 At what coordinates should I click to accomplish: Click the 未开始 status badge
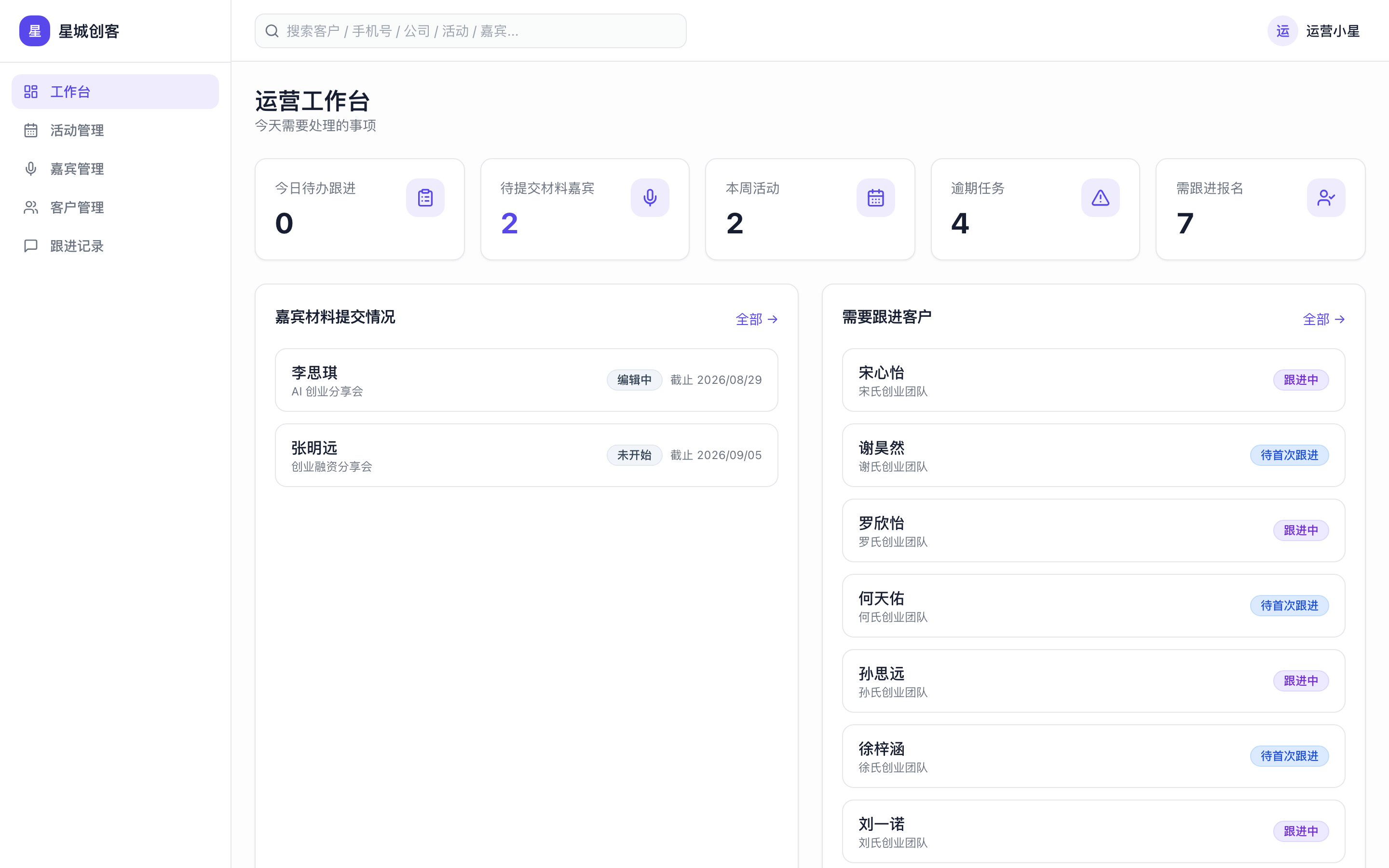[634, 455]
